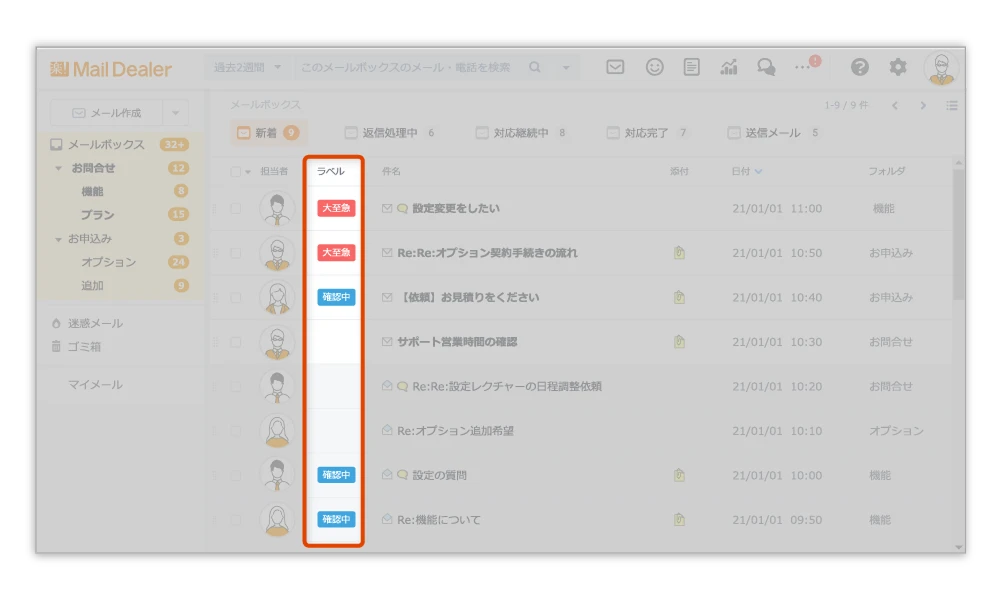Click the smiley face feedback icon
Image resolution: width=1001 pixels, height=601 pixels.
[653, 67]
